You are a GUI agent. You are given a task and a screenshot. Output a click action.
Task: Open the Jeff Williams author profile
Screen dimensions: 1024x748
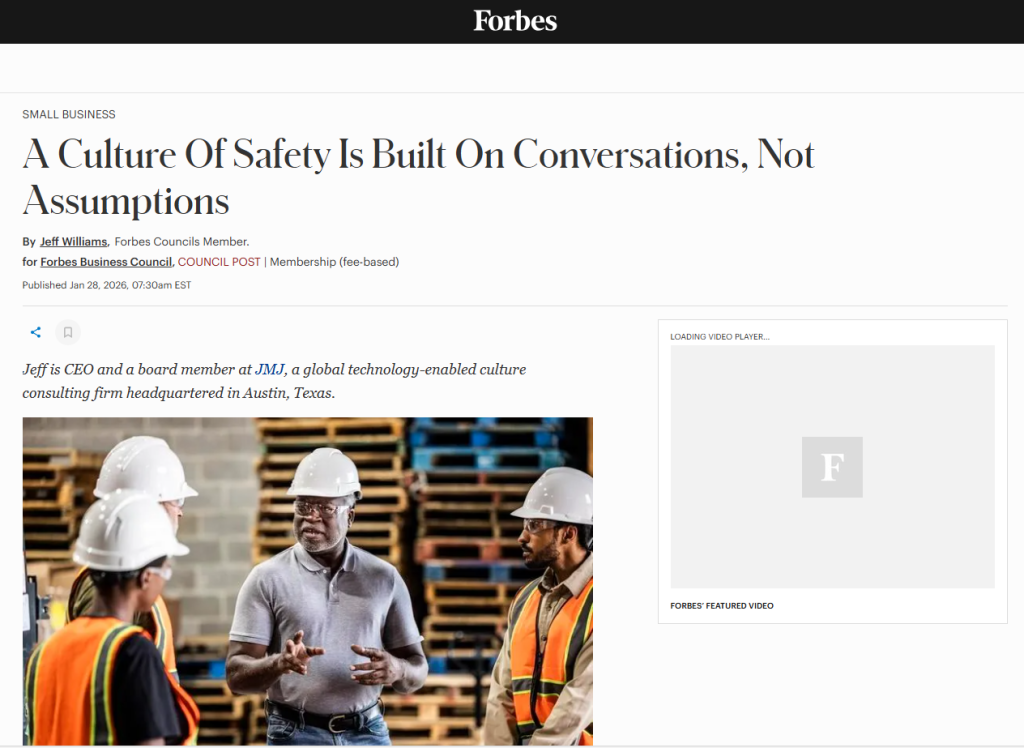point(73,241)
